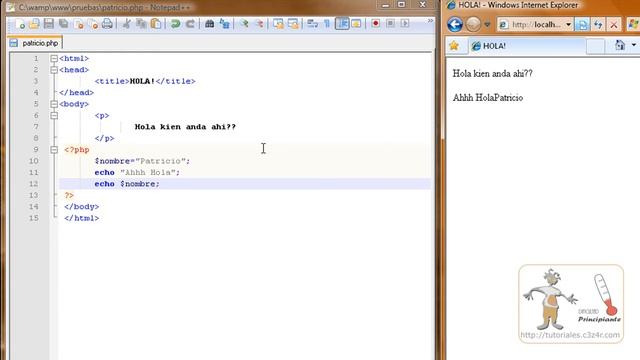Select the patricio.php document tab

coord(35,43)
